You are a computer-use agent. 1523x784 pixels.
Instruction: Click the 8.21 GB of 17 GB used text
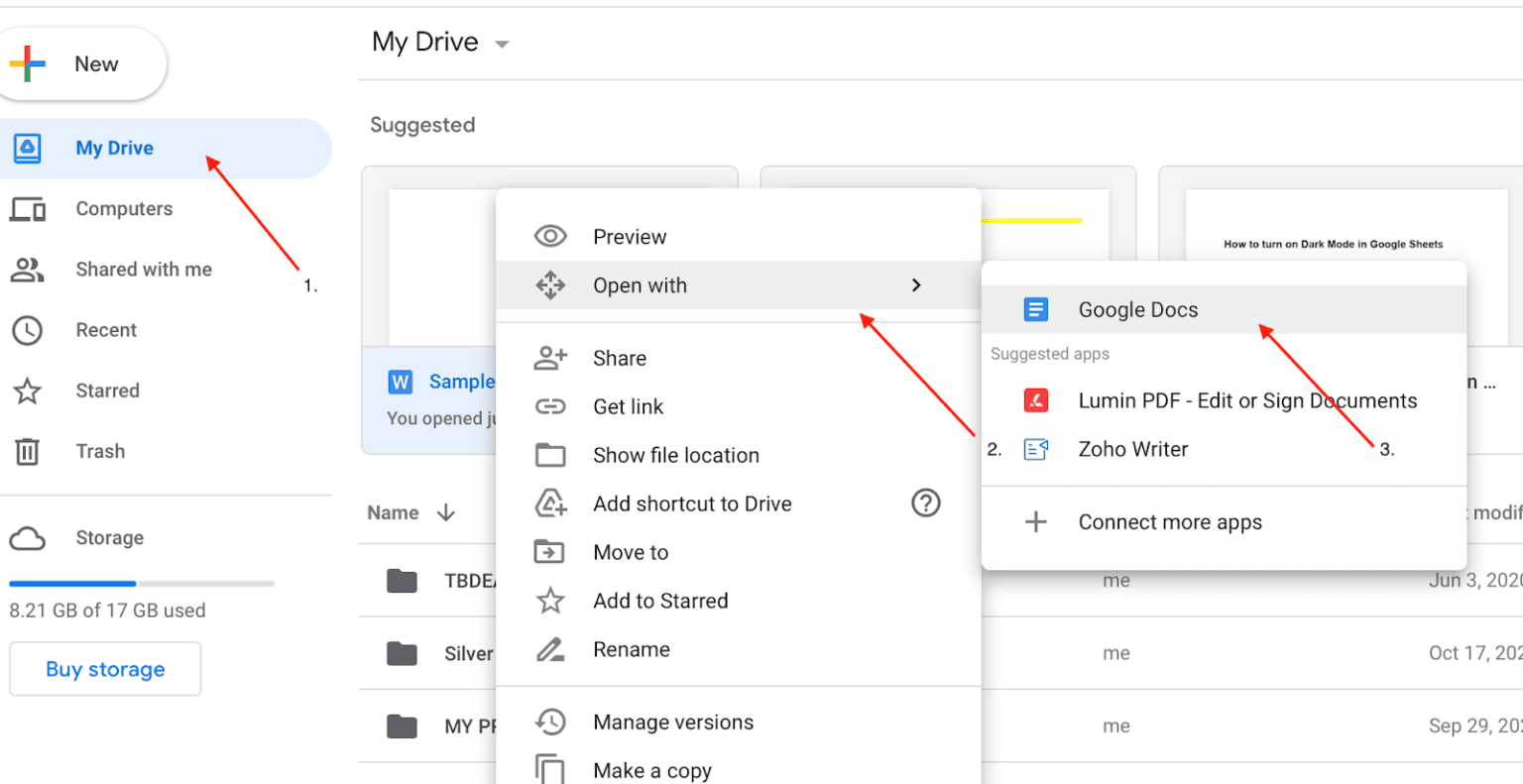(x=108, y=611)
